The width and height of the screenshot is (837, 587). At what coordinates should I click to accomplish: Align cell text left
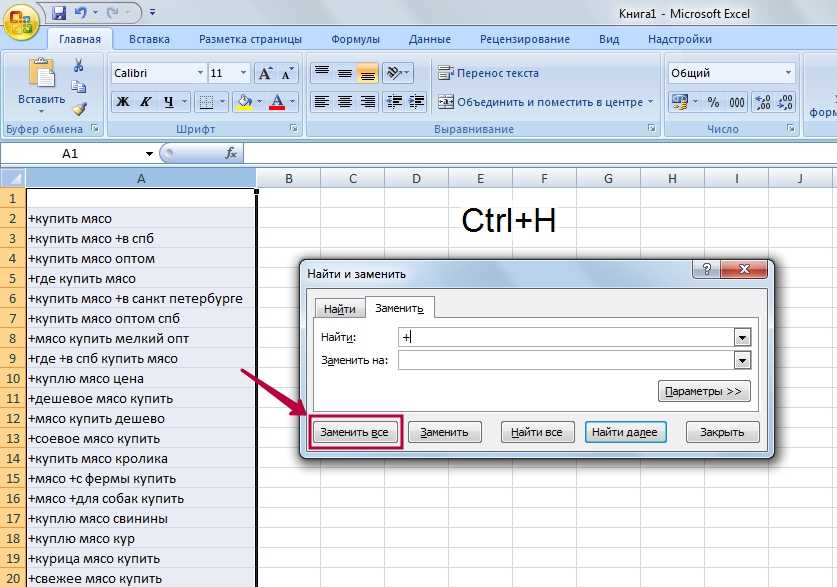tap(322, 101)
